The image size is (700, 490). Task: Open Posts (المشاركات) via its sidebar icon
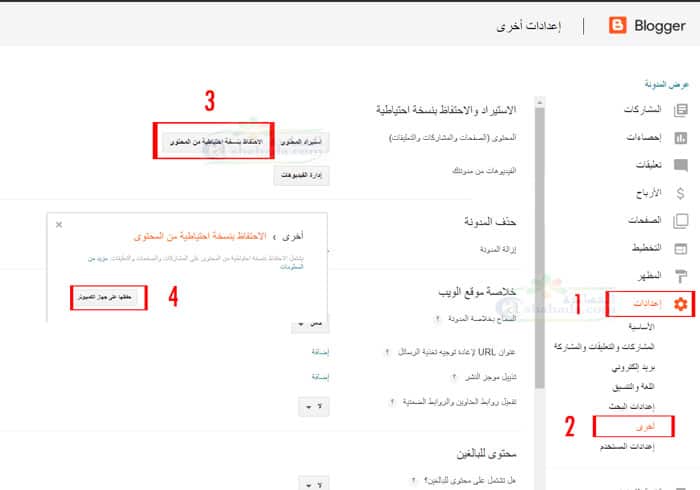point(681,111)
